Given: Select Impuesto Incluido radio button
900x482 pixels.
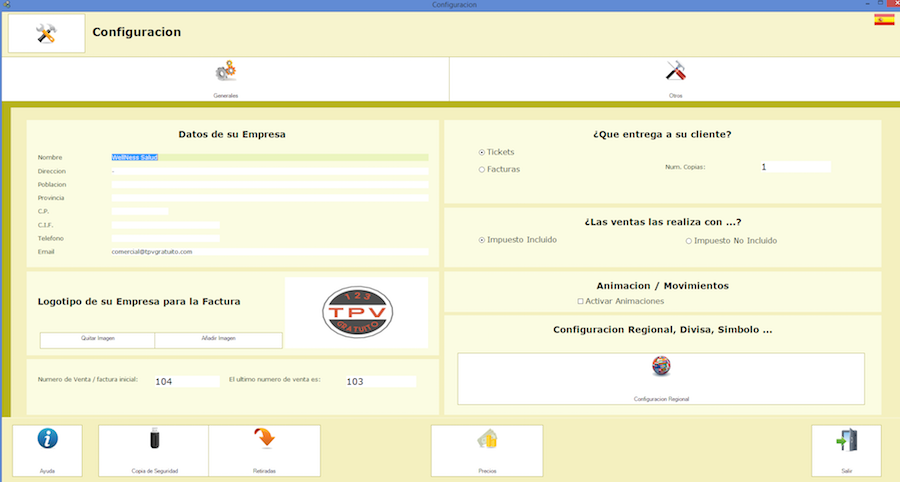Looking at the screenshot, I should point(482,241).
